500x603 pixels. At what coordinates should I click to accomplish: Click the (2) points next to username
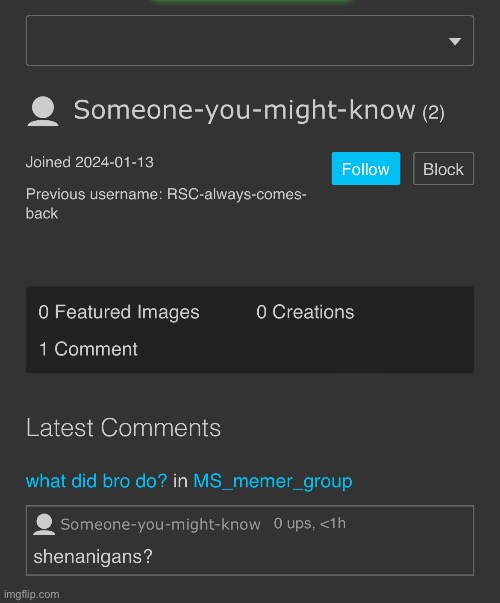tap(433, 113)
